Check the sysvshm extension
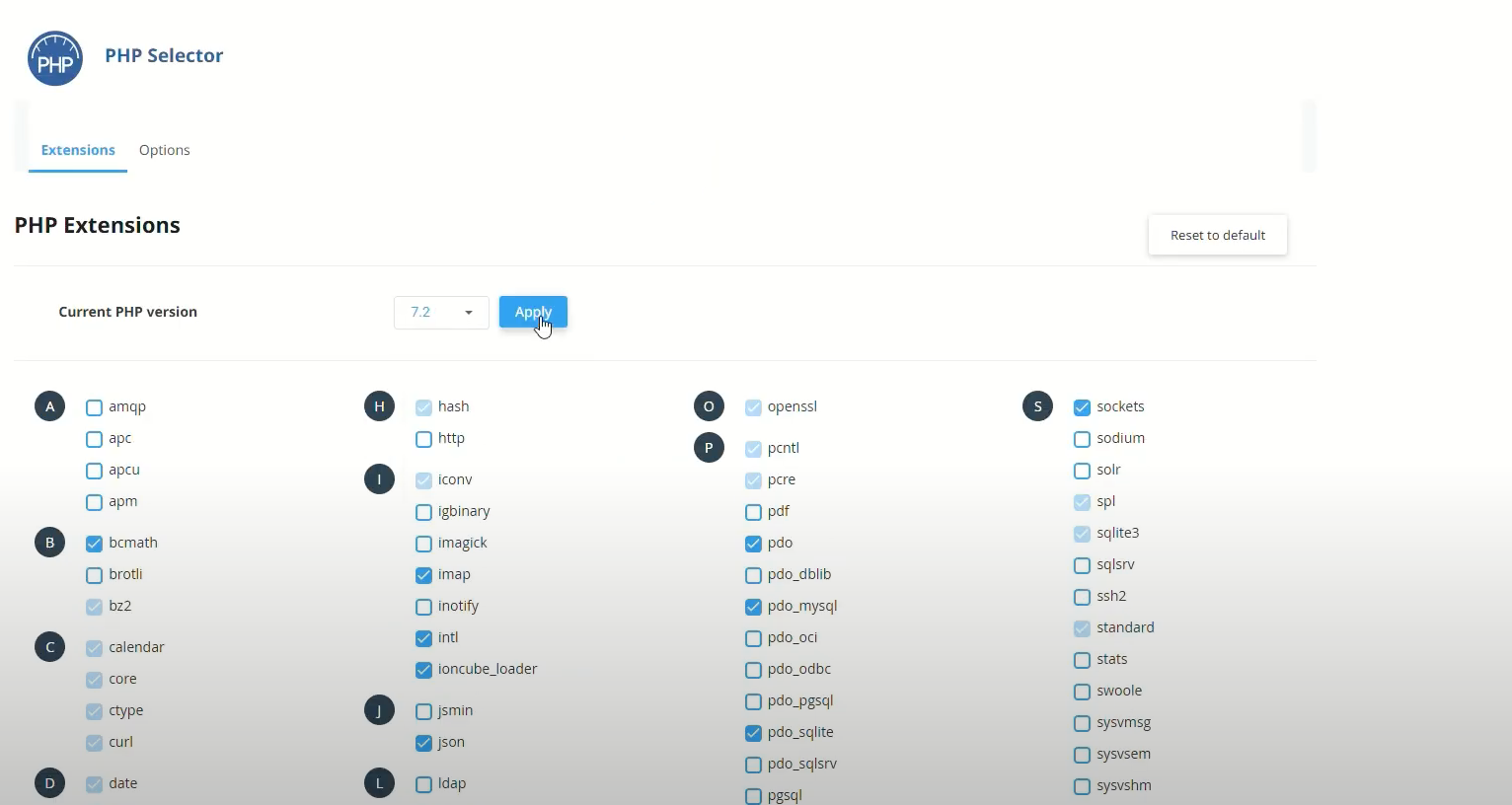Viewport: 1512px width, 805px height. click(1082, 786)
